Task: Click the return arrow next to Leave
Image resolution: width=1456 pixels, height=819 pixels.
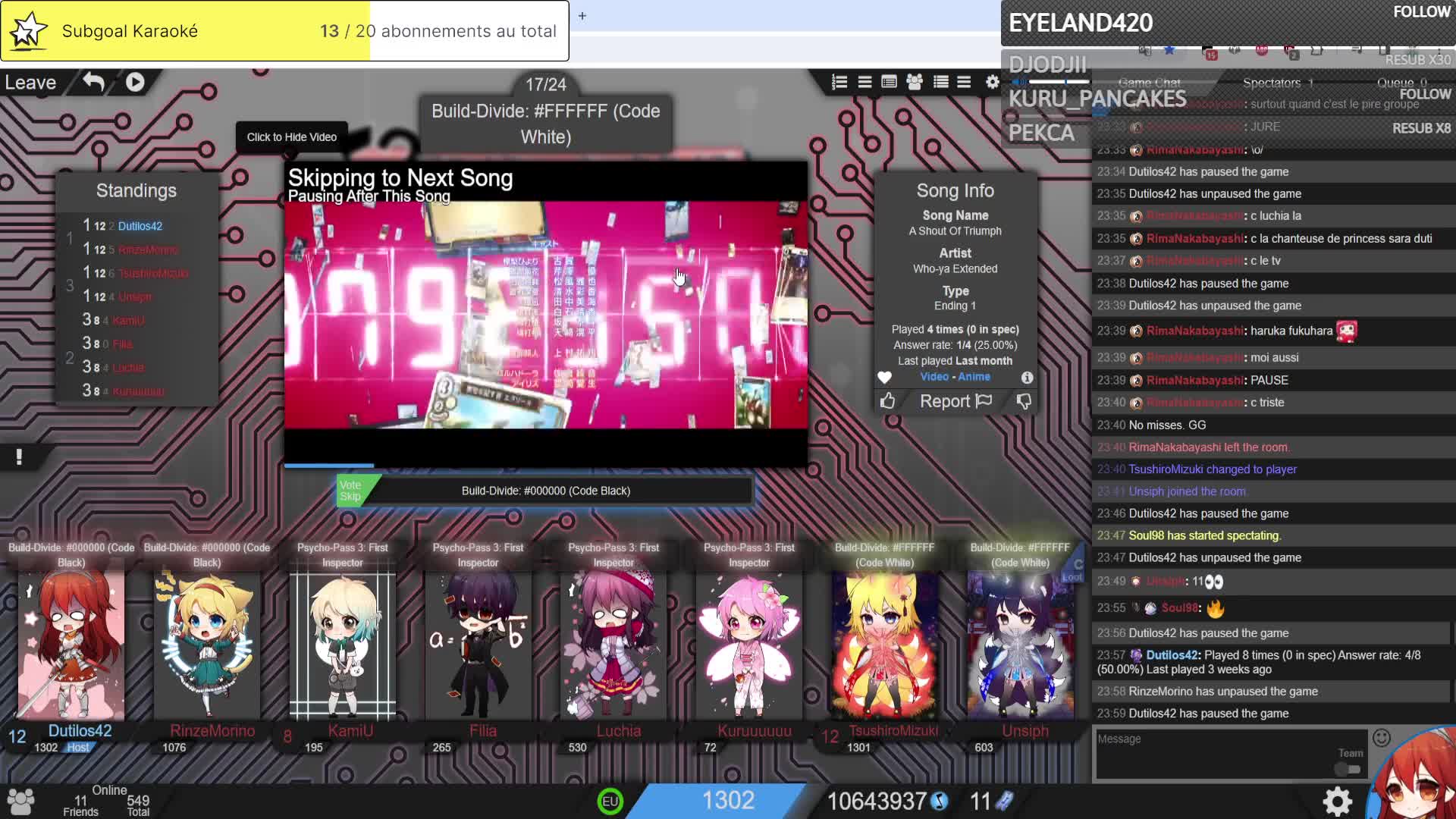Action: point(94,82)
